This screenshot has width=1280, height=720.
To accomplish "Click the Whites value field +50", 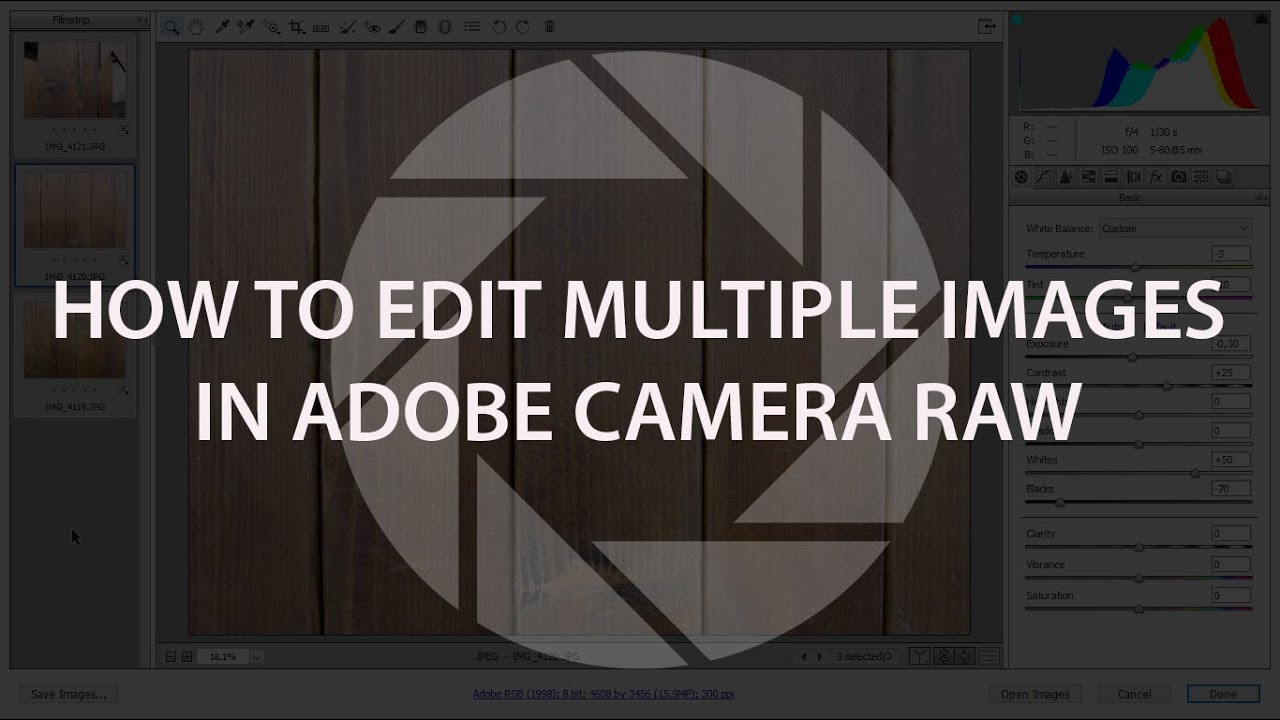I will [1231, 460].
